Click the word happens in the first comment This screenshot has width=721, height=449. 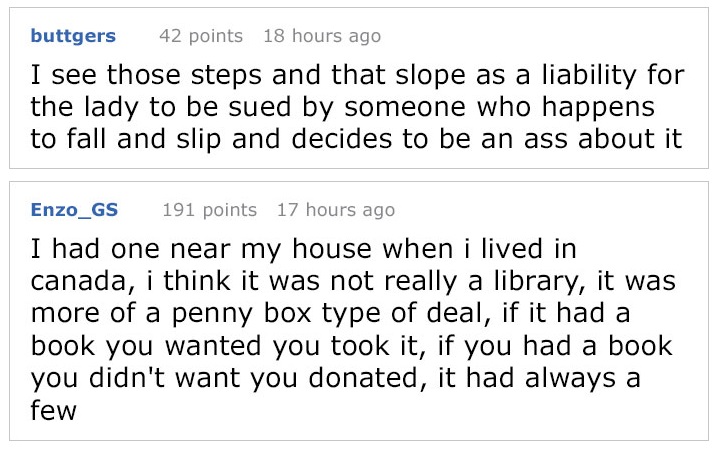(x=598, y=108)
